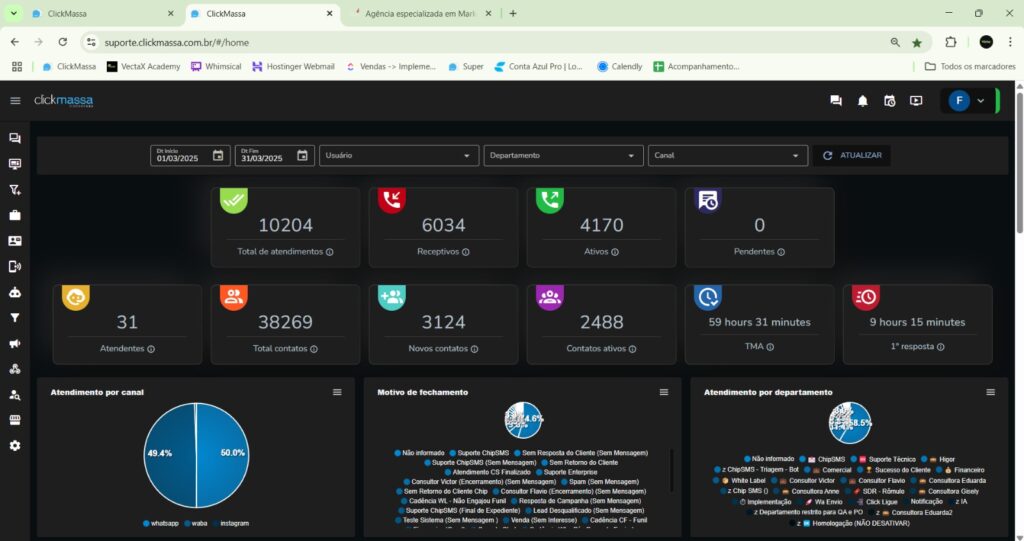This screenshot has height=541, width=1024.
Task: Click the funnel icon in the left sidebar
Action: (15, 318)
